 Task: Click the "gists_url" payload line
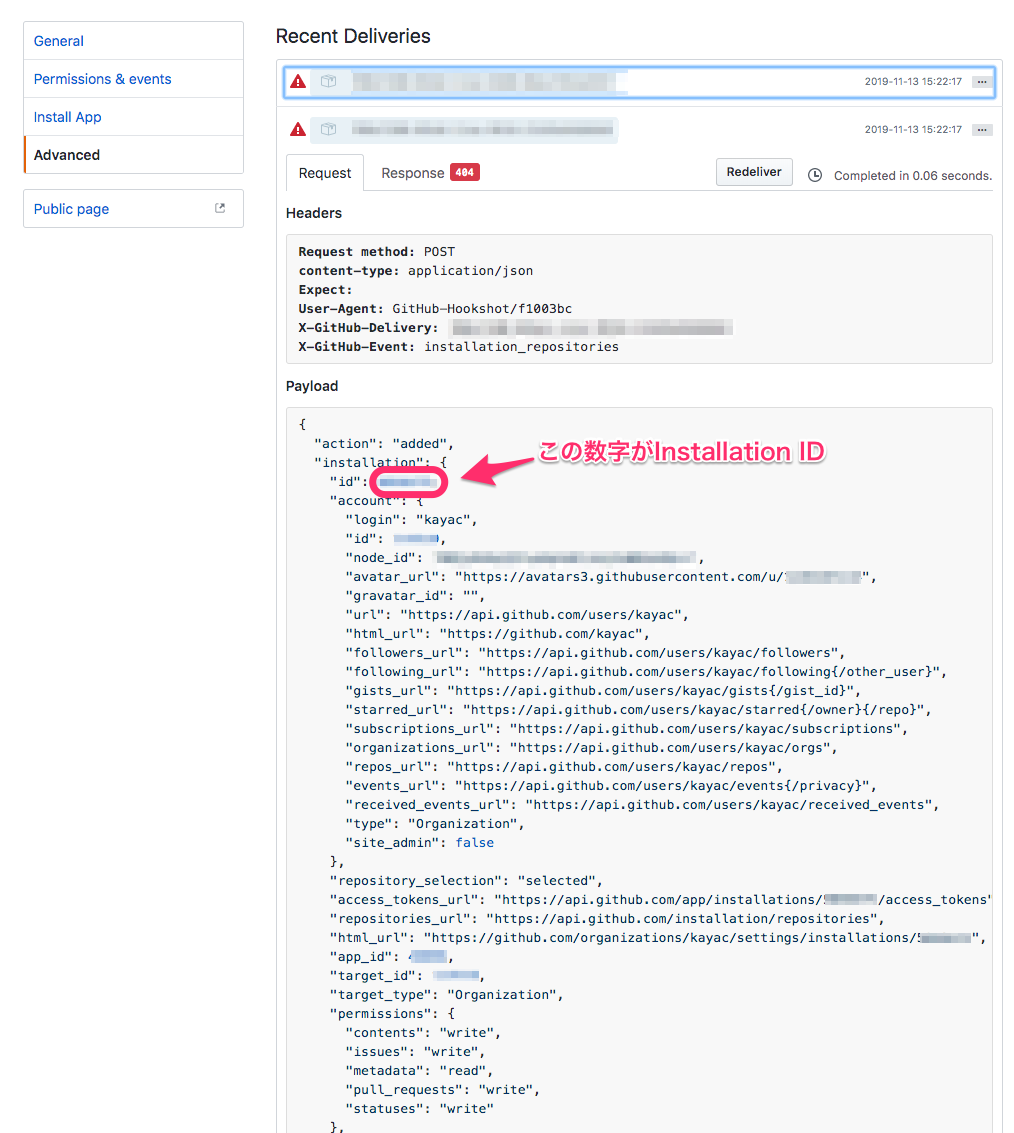click(x=603, y=691)
